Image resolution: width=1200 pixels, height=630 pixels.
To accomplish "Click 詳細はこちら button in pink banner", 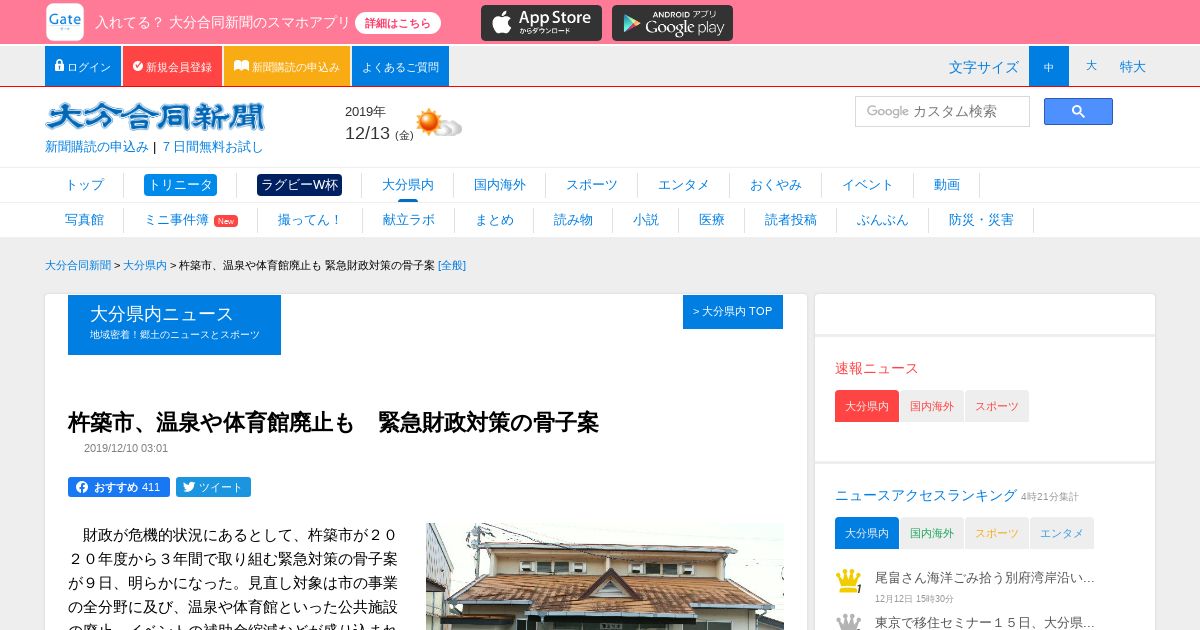I will (398, 23).
